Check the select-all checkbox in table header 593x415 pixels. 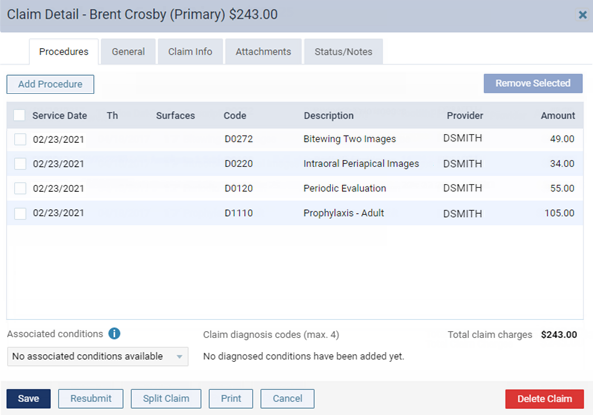19,115
